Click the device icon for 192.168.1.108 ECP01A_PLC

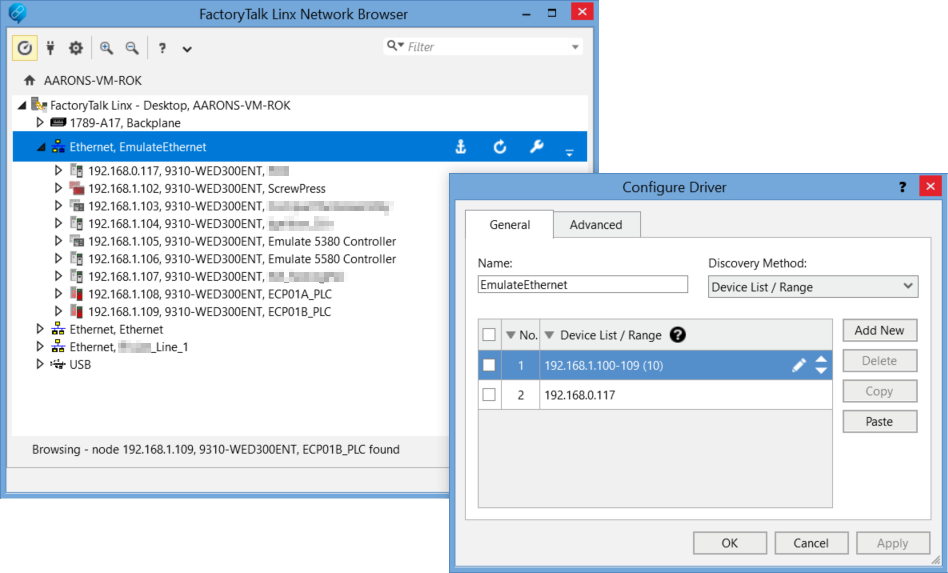coord(77,294)
